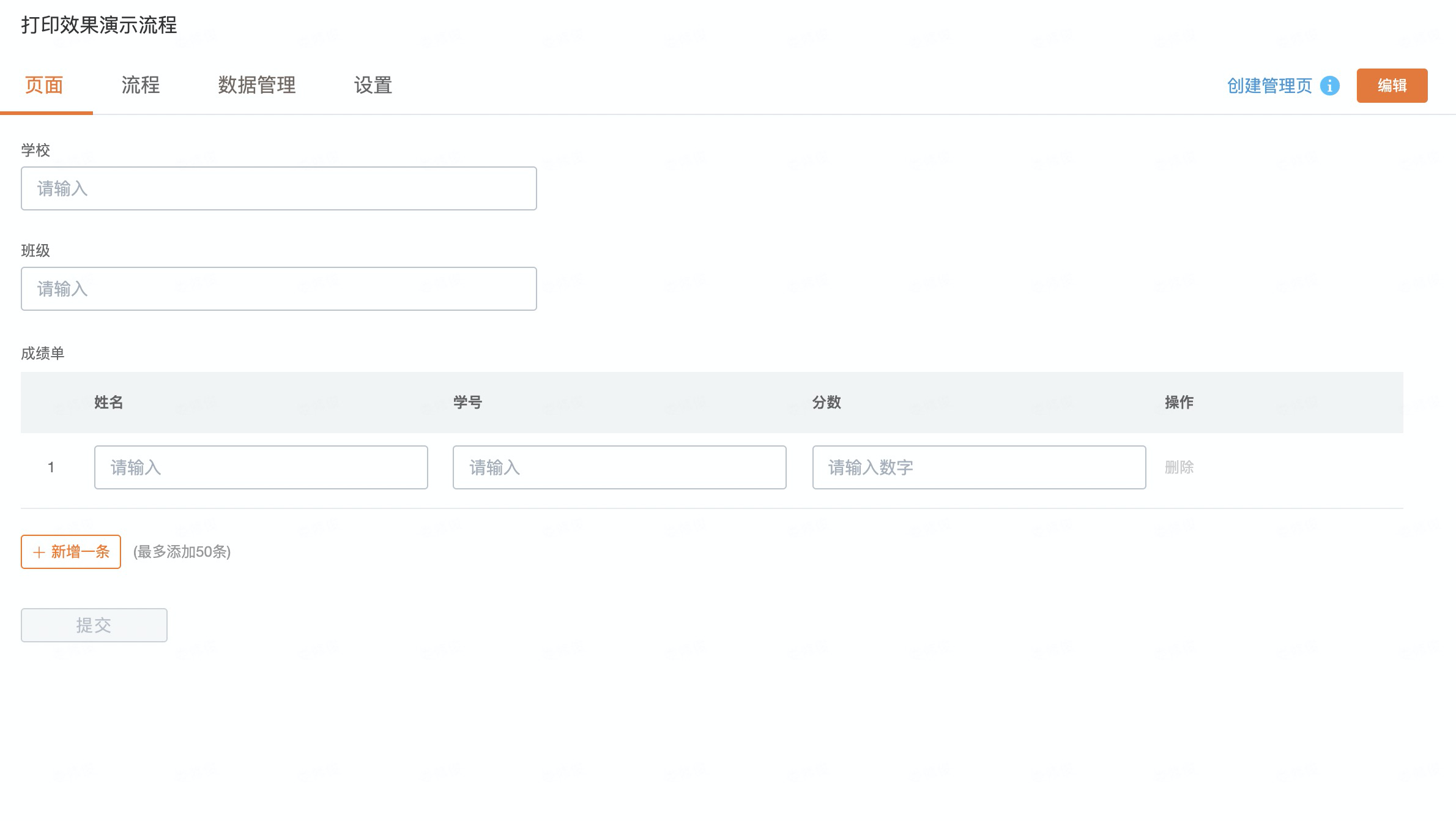Click the plus icon in 新增一条 button
Viewport: 1456px width, 821px height.
pos(39,552)
